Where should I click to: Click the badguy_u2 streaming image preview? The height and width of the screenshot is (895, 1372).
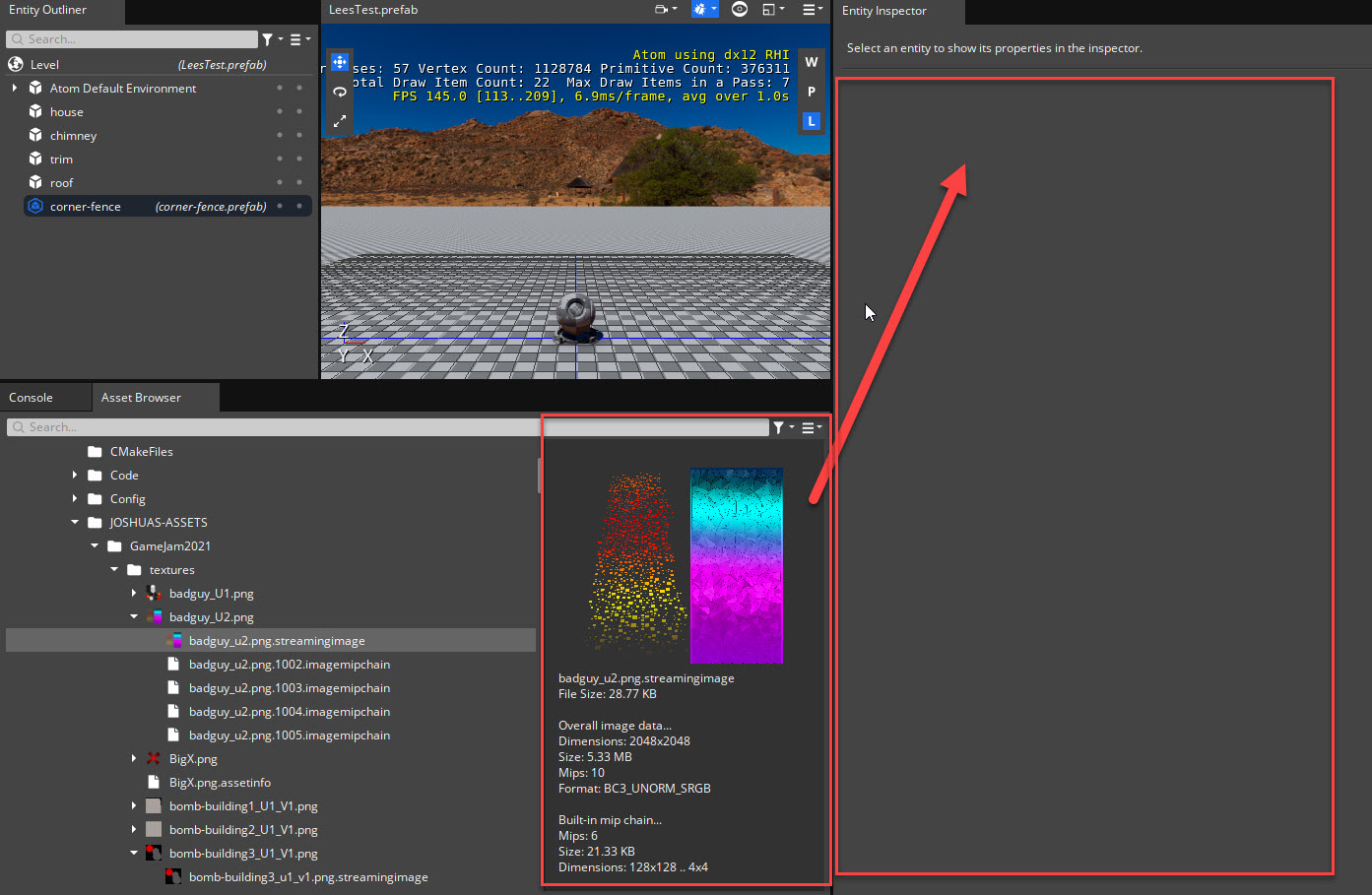click(686, 566)
